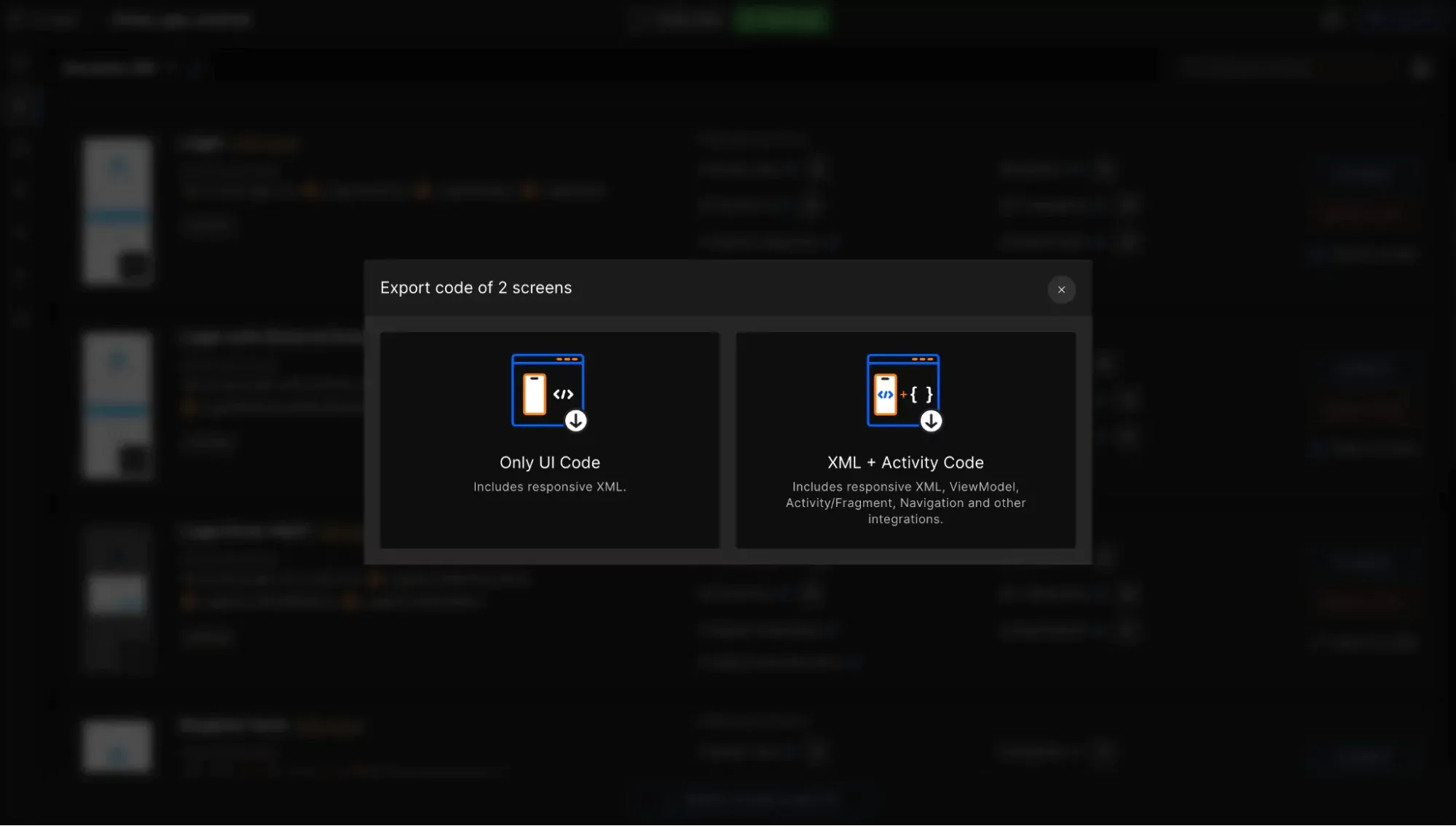Choose the Only UI Code export option
This screenshot has width=1456, height=826.
click(549, 440)
